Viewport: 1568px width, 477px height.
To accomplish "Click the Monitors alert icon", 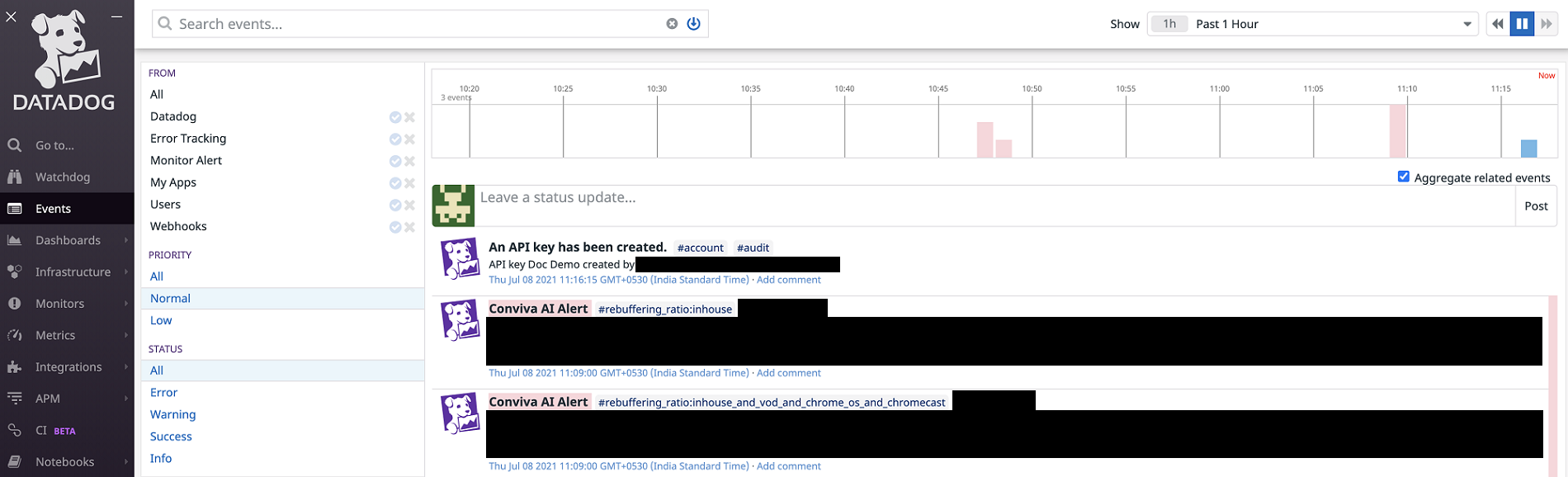I will tap(14, 304).
